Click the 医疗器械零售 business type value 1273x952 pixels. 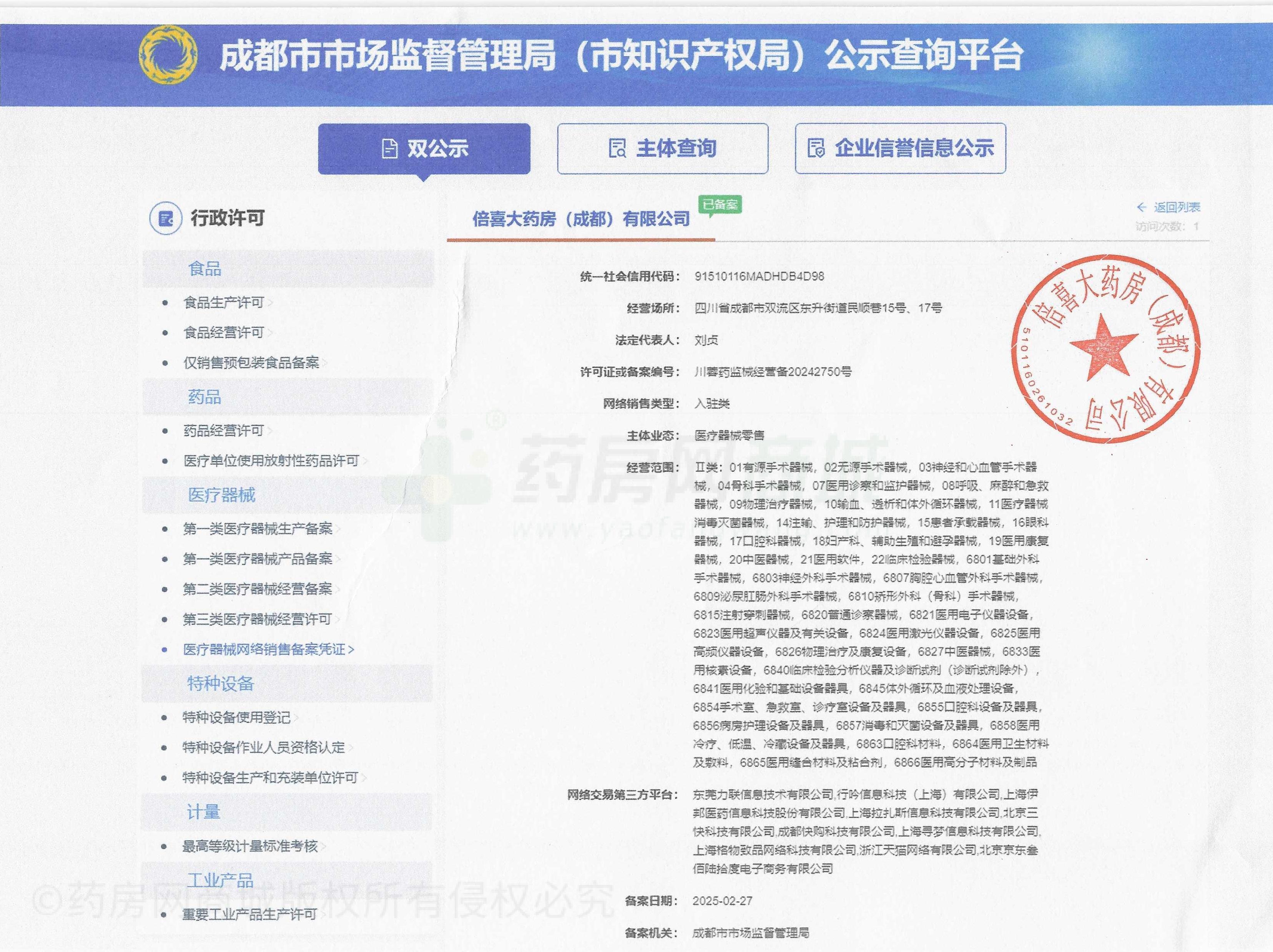point(729,435)
